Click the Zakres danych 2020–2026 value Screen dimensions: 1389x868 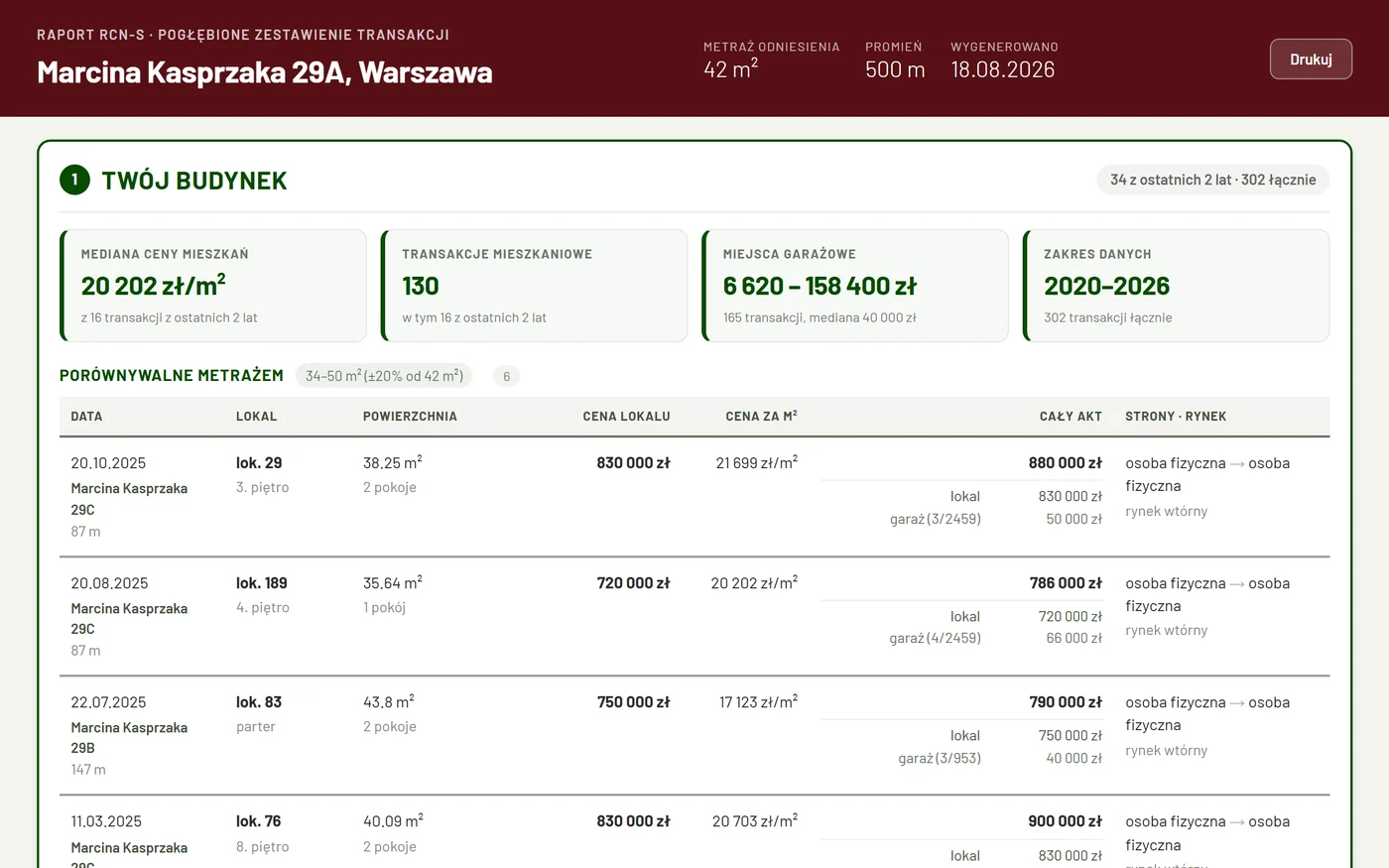1106,286
